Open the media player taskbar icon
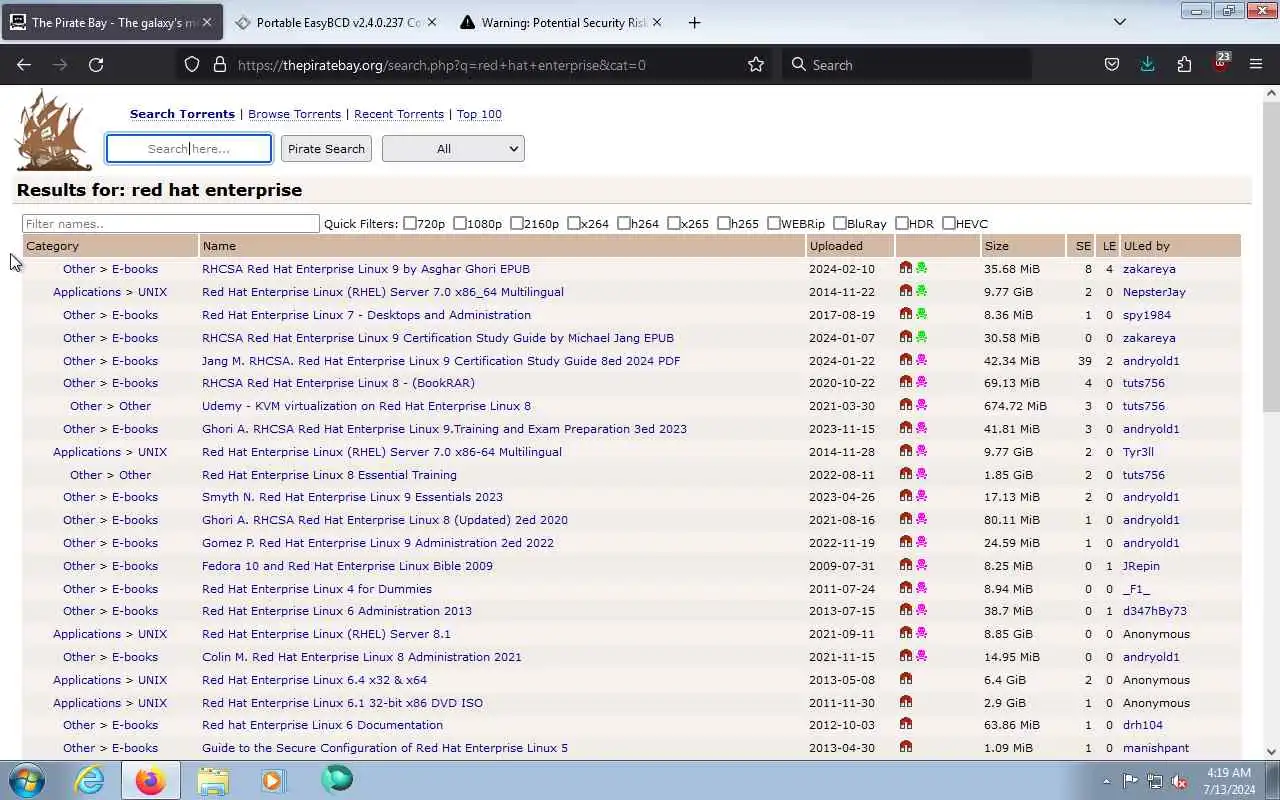The width and height of the screenshot is (1280, 800). (x=272, y=780)
